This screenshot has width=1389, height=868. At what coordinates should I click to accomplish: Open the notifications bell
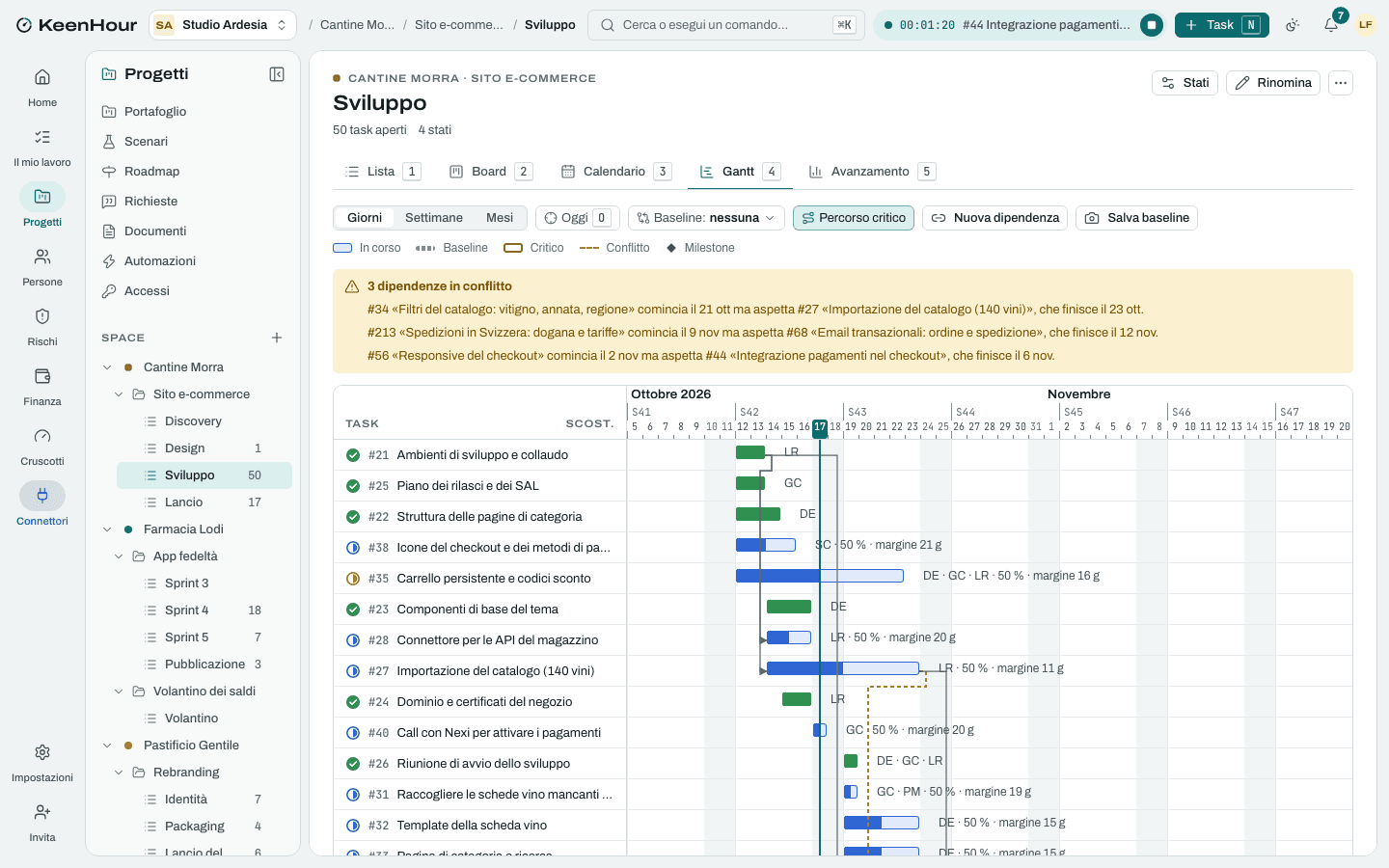click(x=1331, y=25)
